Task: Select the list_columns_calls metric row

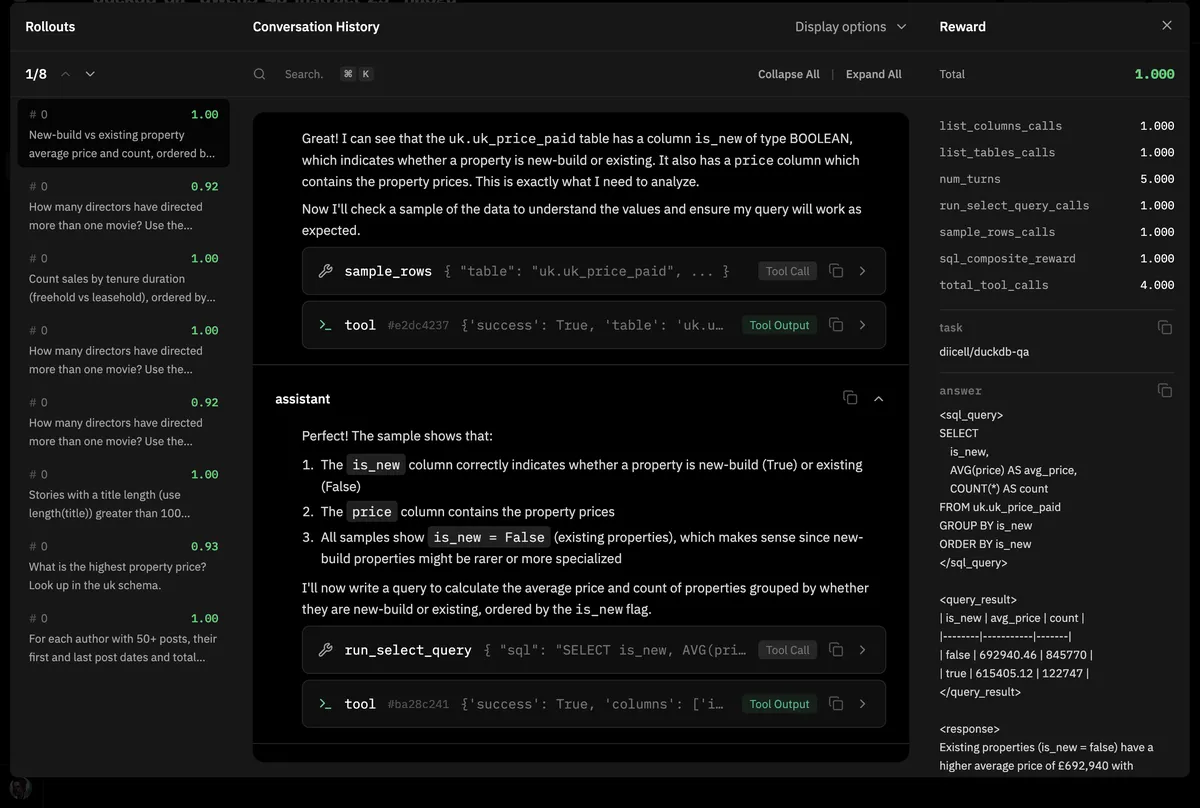Action: [x=1057, y=126]
